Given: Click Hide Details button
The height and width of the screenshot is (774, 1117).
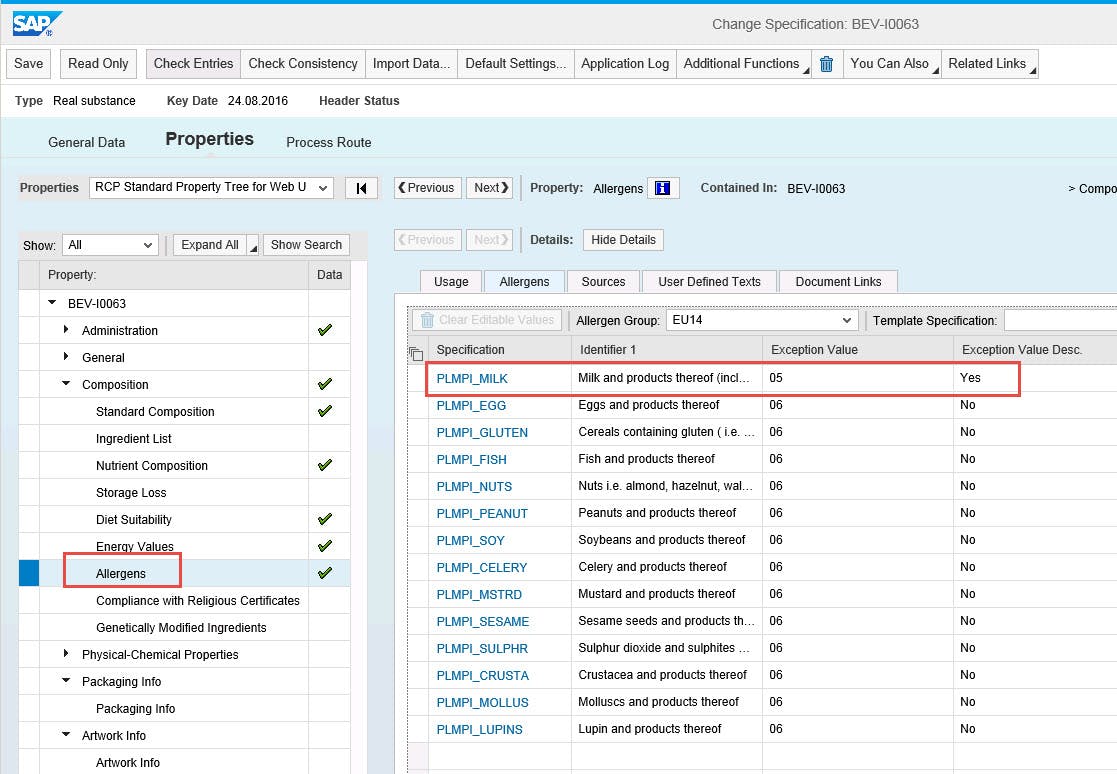Looking at the screenshot, I should pyautogui.click(x=623, y=240).
